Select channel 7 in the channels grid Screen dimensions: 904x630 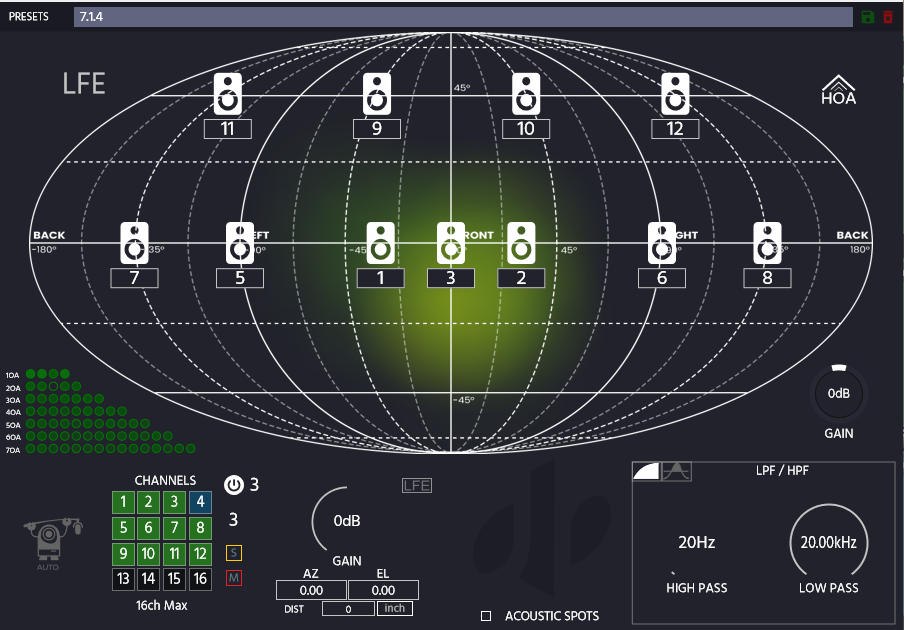click(174, 528)
